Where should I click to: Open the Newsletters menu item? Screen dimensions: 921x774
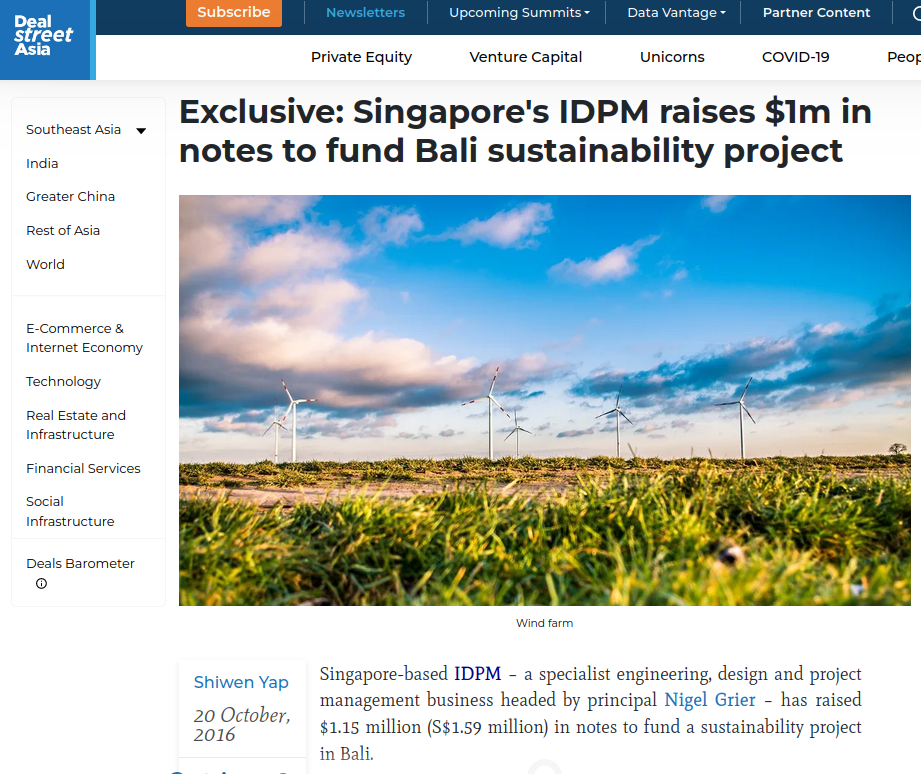tap(365, 13)
